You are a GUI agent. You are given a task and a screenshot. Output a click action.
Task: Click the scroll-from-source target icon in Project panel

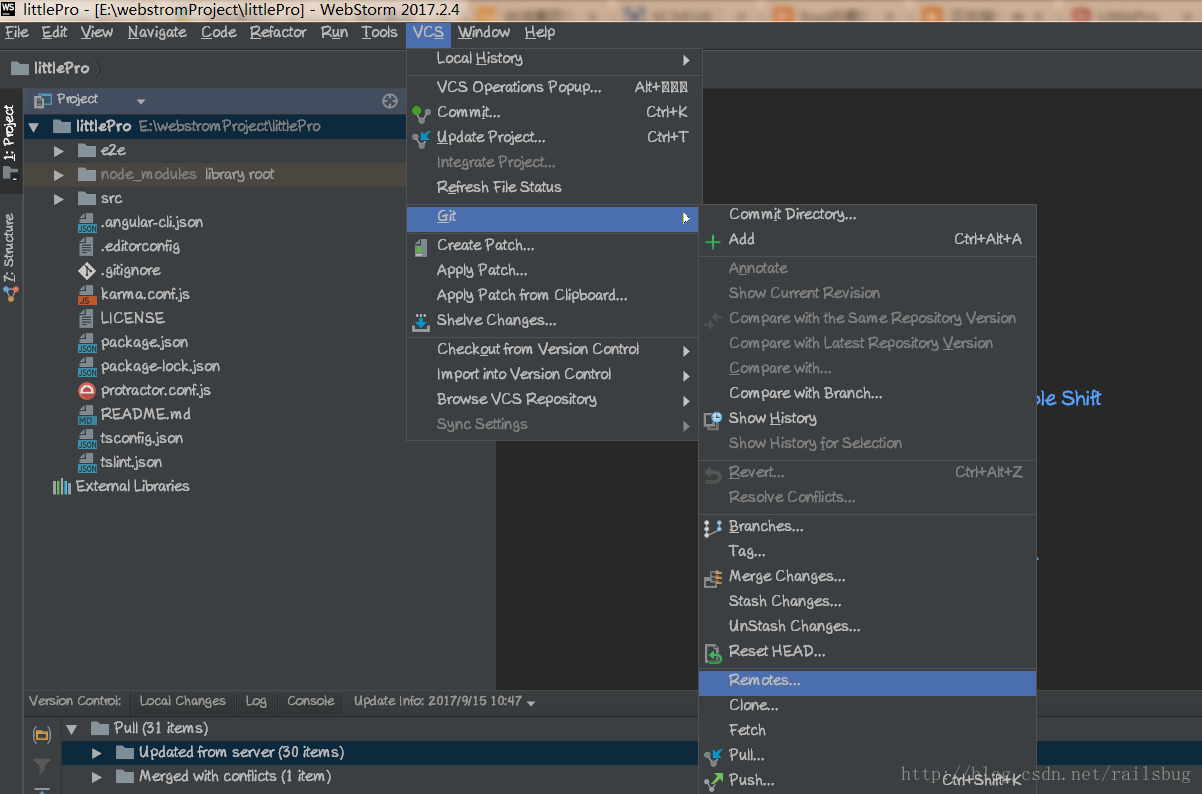(x=390, y=100)
